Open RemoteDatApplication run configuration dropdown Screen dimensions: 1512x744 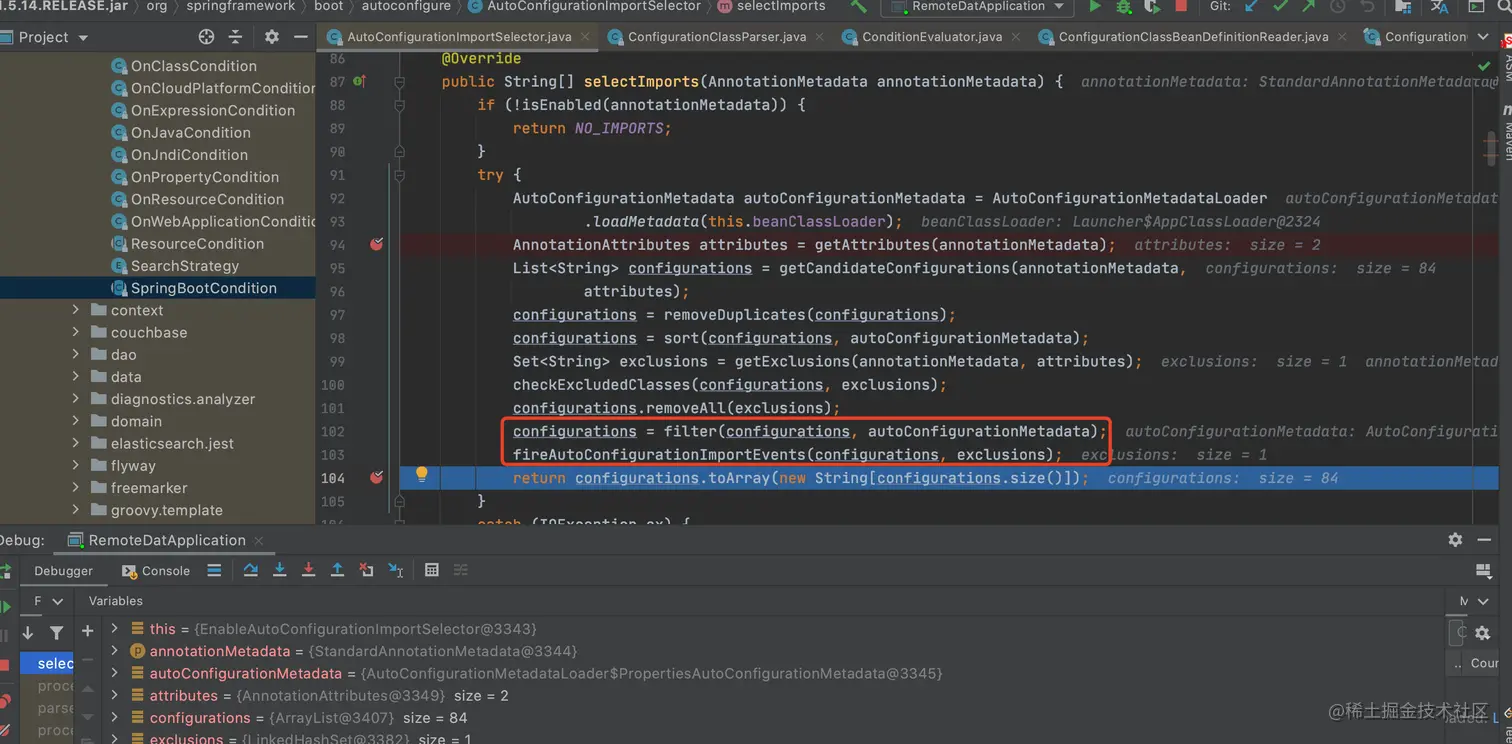pyautogui.click(x=978, y=7)
